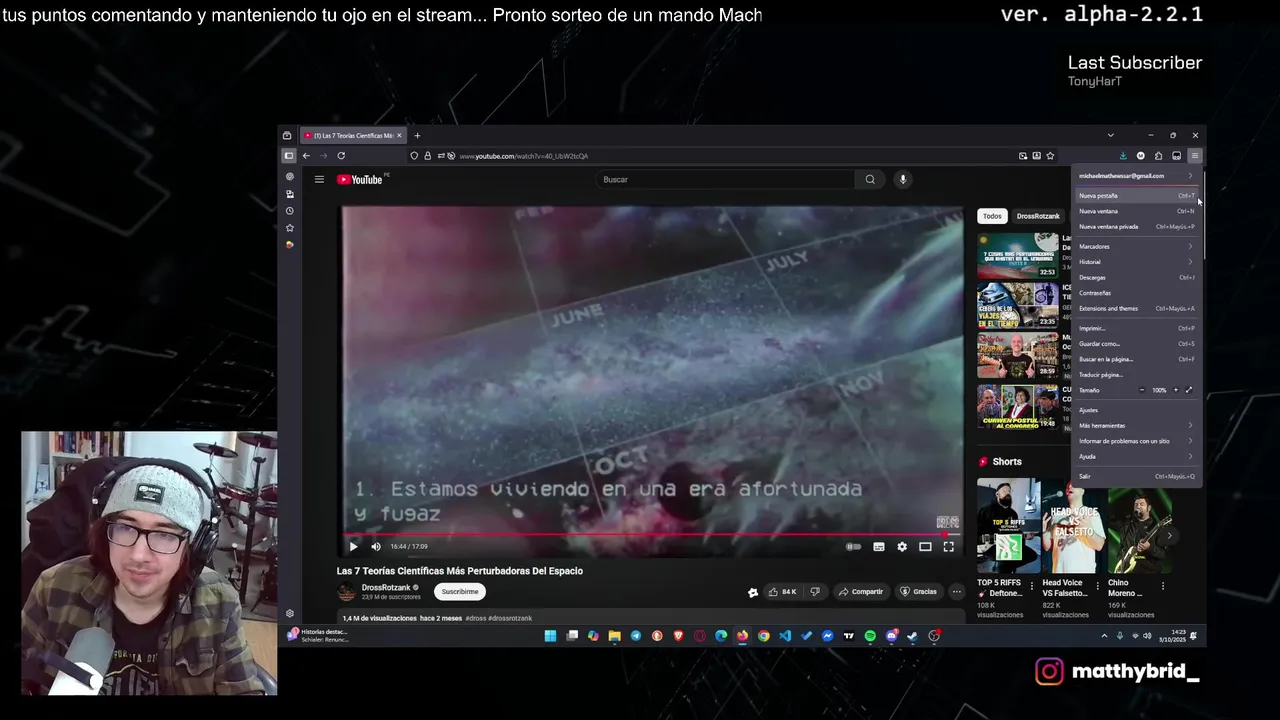
Task: Open the DrossRotzank channel name link
Action: [386, 588]
